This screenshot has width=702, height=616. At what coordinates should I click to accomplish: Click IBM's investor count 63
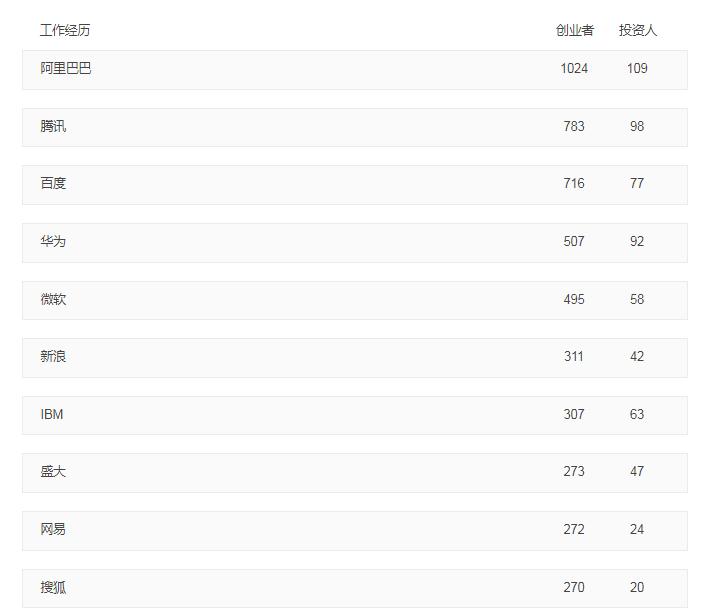tap(637, 415)
